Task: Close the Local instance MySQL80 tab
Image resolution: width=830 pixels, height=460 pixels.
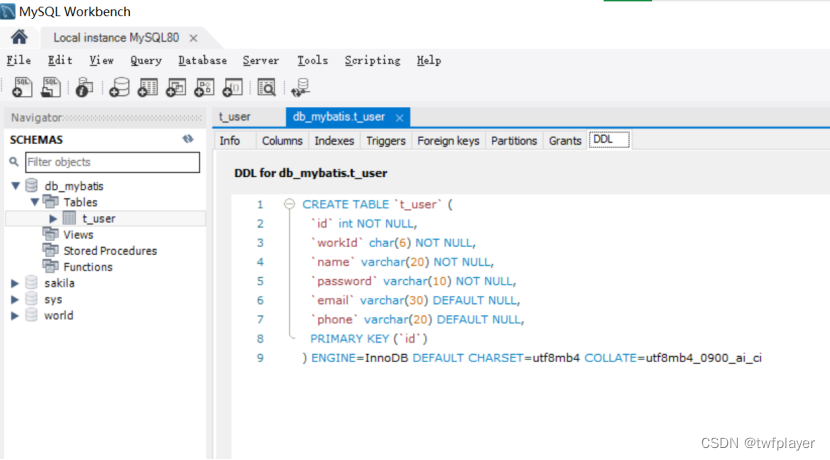Action: pos(194,38)
